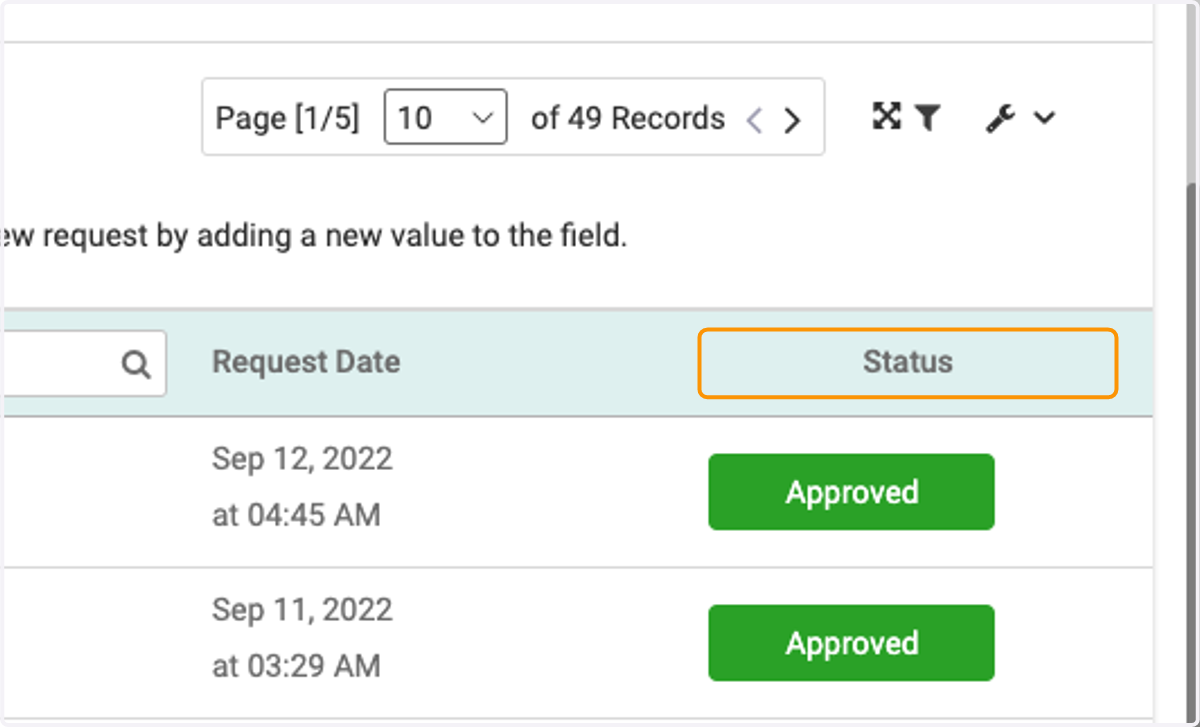Screen dimensions: 1200x727
Task: Select the at 04:45 AM time text
Action: point(296,515)
